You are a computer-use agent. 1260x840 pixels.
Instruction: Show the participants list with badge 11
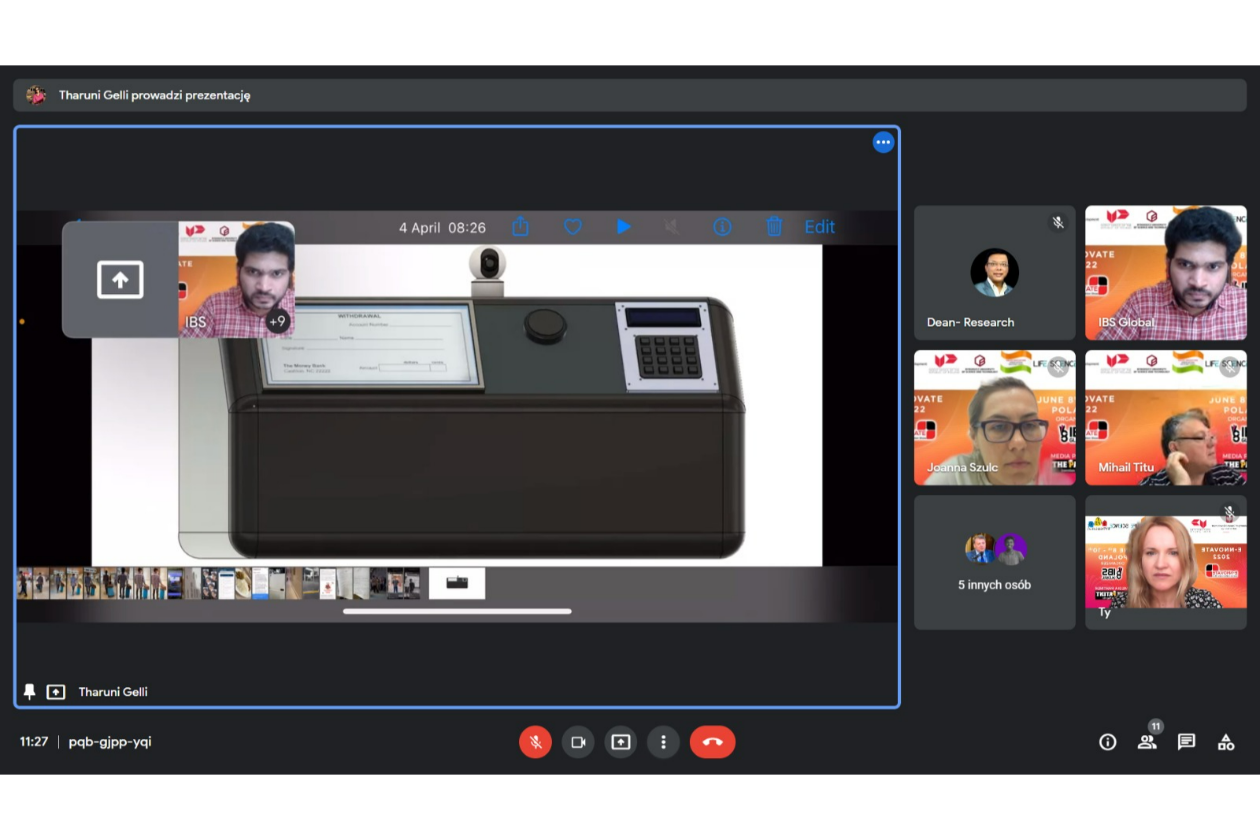point(1146,742)
